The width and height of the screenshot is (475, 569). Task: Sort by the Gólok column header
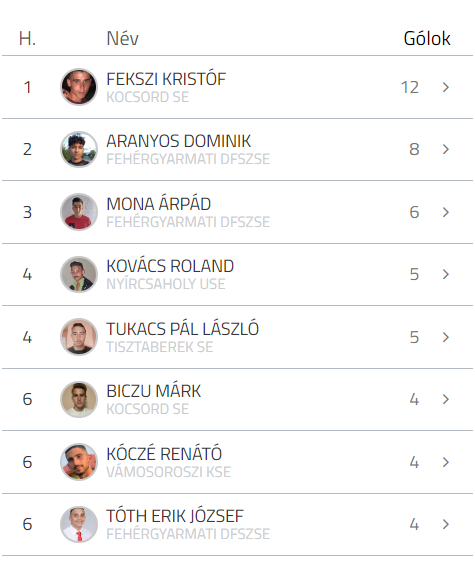click(427, 38)
